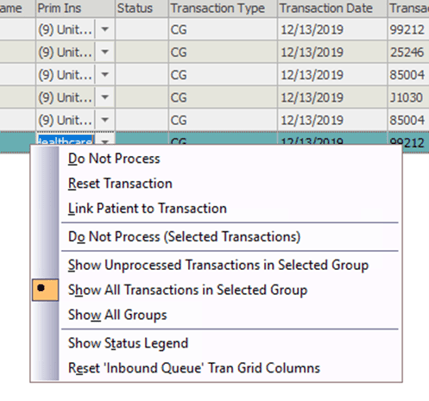Screen dimensions: 429x401
Task: Open Prim Ins dropdown in 99212 row
Action: 105,29
